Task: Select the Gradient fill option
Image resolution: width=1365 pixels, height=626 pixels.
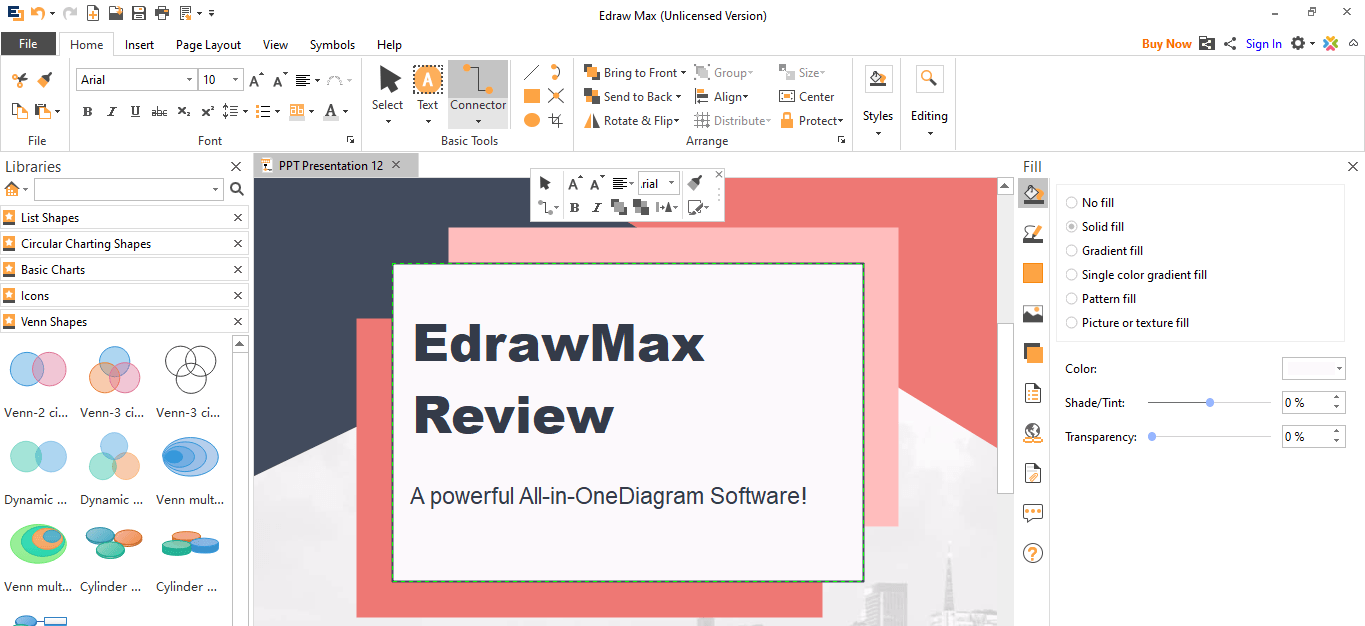Action: point(1105,251)
